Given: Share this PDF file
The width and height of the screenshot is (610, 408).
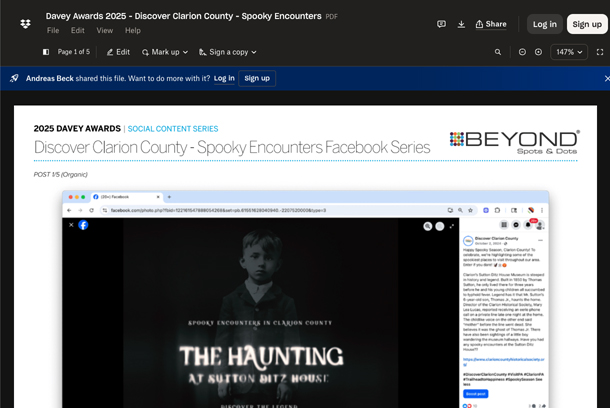Looking at the screenshot, I should click(491, 24).
